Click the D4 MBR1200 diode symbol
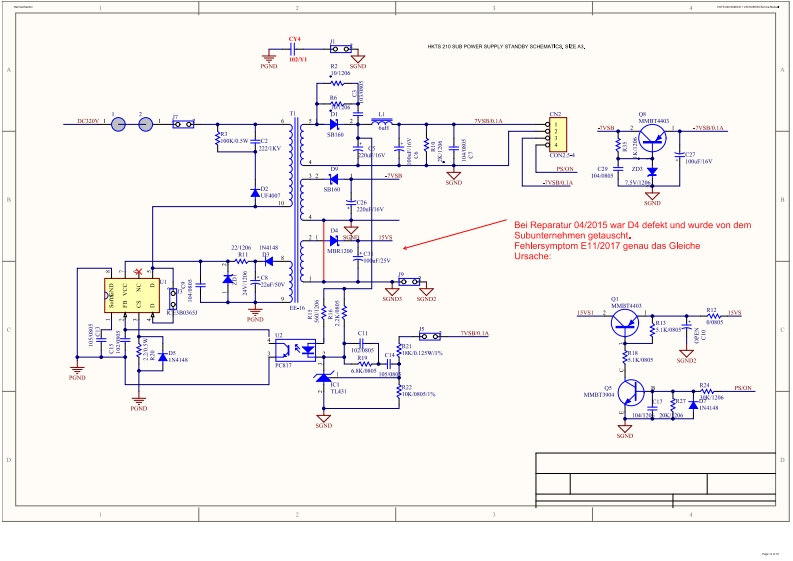Viewport: 793px width, 561px height. point(333,240)
